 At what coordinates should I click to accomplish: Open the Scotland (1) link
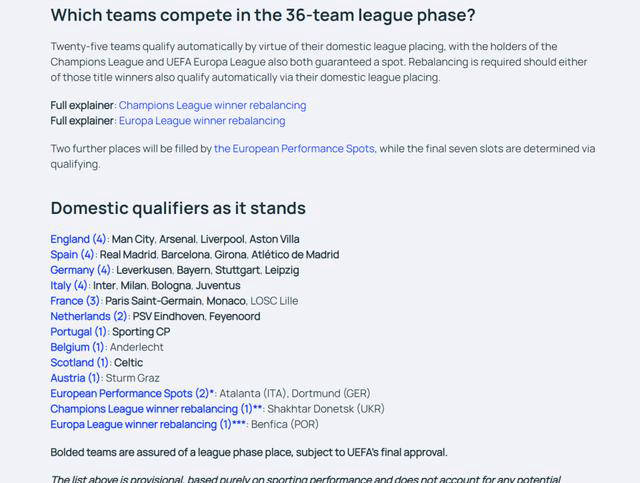coord(80,363)
